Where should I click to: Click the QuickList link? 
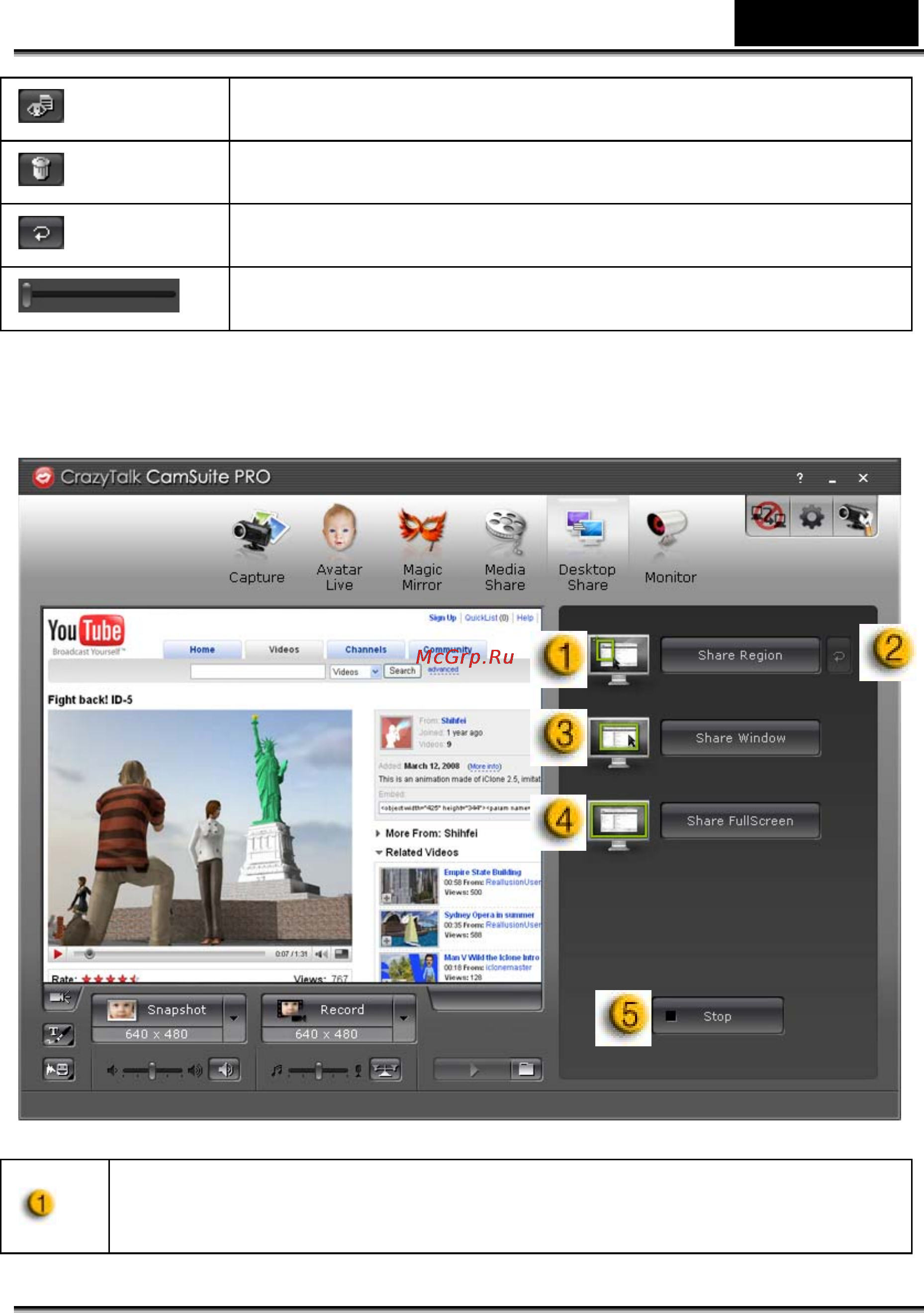click(486, 617)
